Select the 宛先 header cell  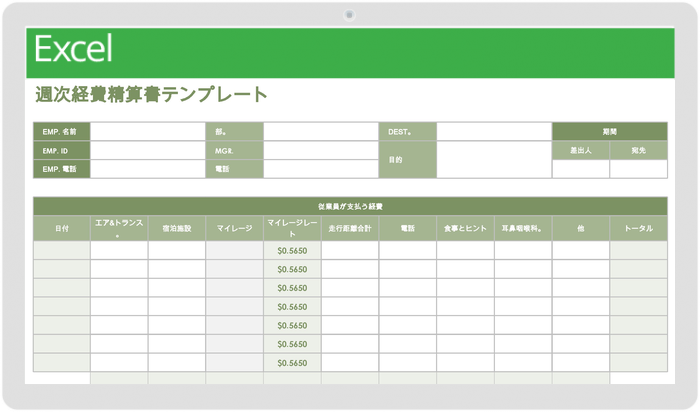(x=638, y=150)
